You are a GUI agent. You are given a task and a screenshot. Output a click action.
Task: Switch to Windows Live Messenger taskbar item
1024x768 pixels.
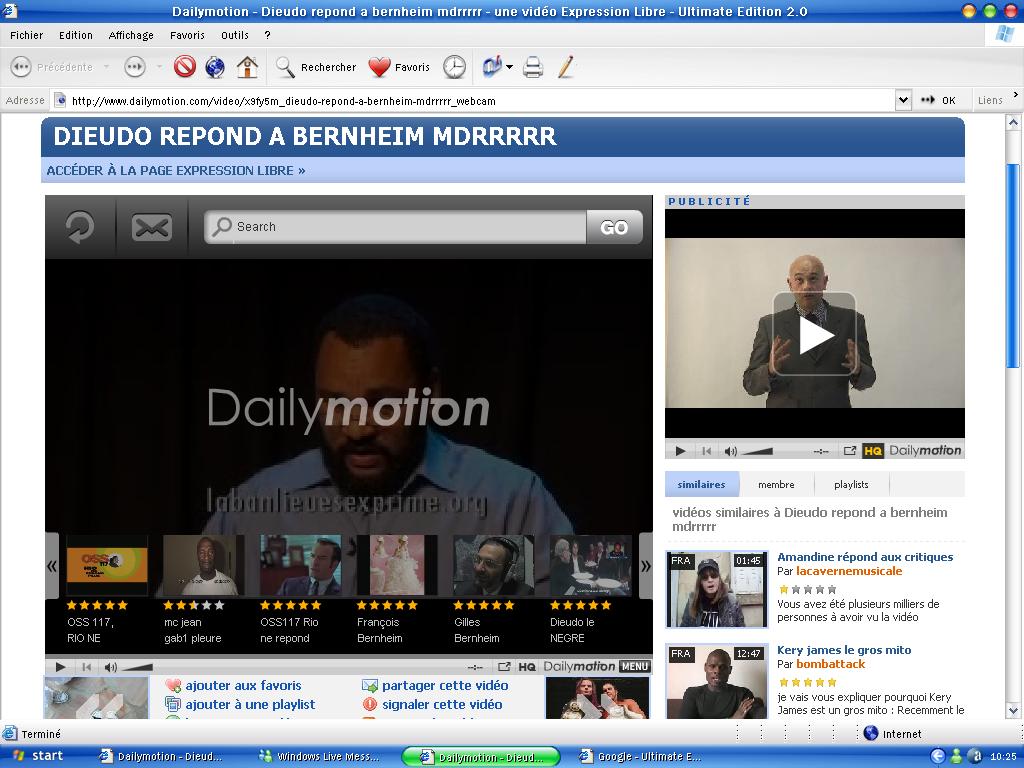pyautogui.click(x=319, y=756)
